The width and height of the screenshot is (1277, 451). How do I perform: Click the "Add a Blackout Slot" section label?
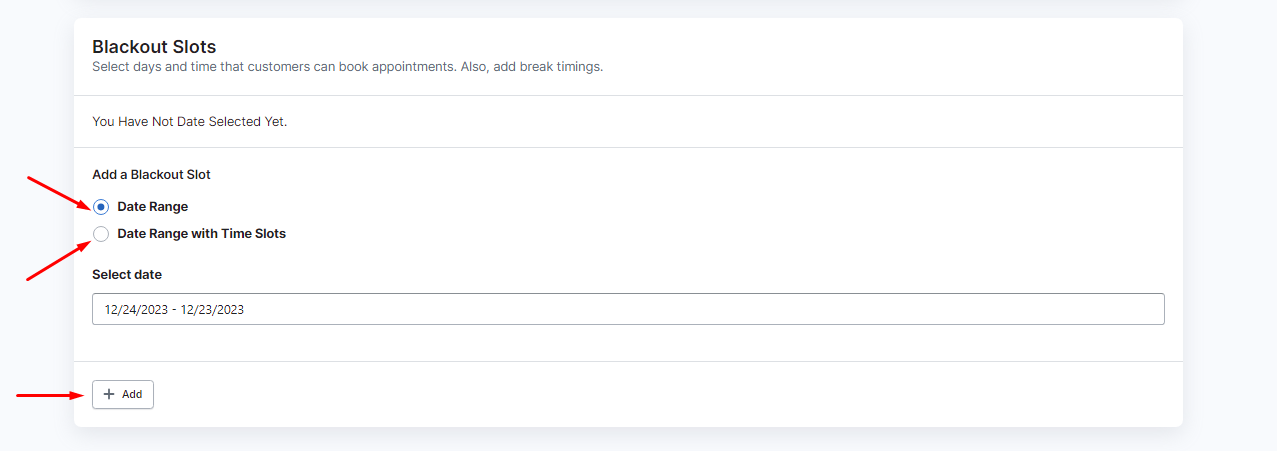[x=152, y=174]
